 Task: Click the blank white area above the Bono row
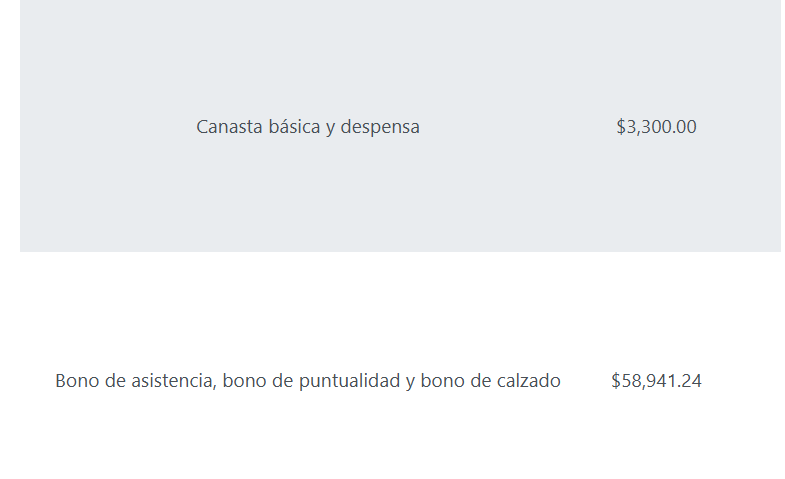[307, 310]
